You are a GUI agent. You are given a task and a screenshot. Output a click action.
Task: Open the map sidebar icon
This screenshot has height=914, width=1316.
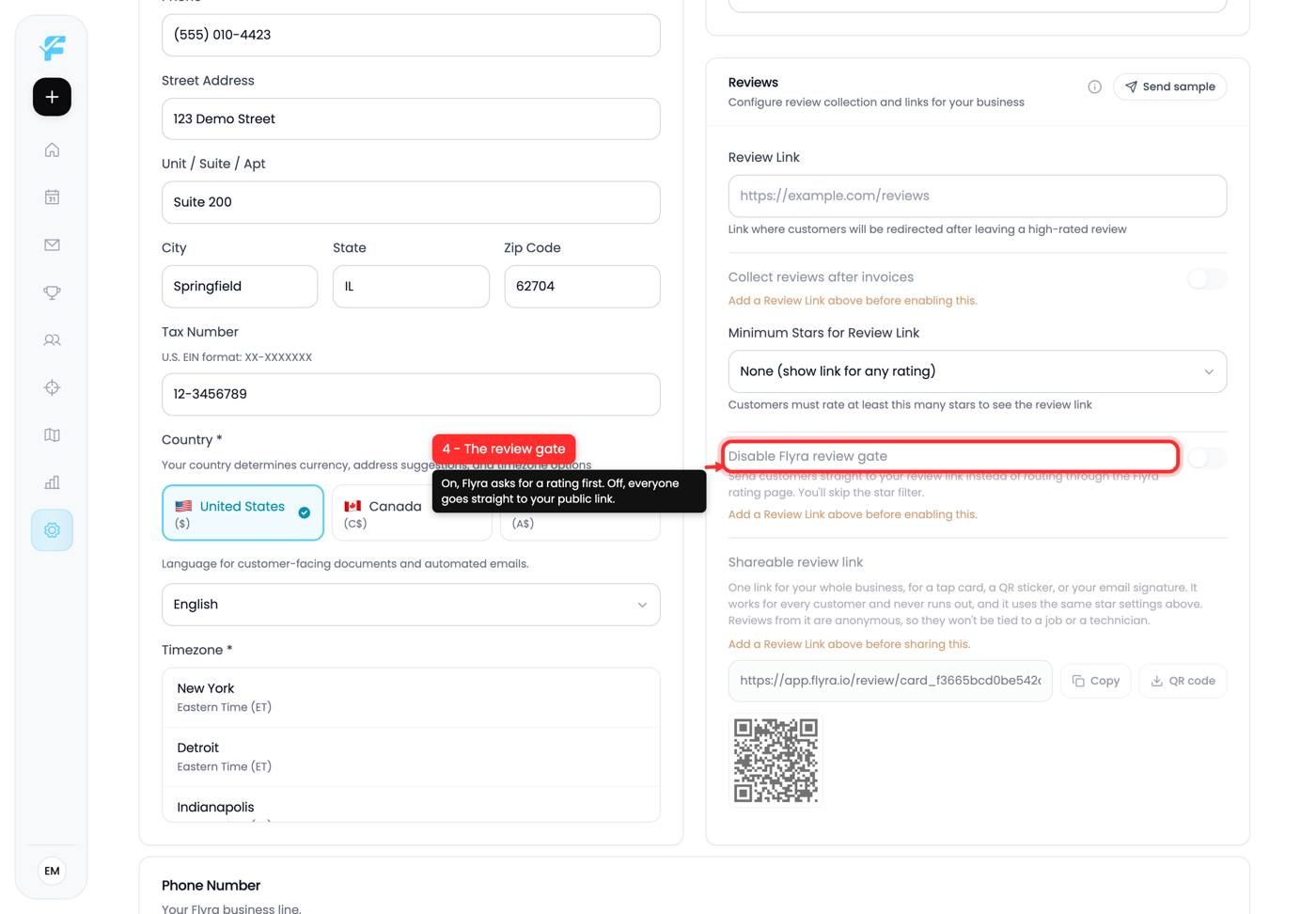[52, 435]
